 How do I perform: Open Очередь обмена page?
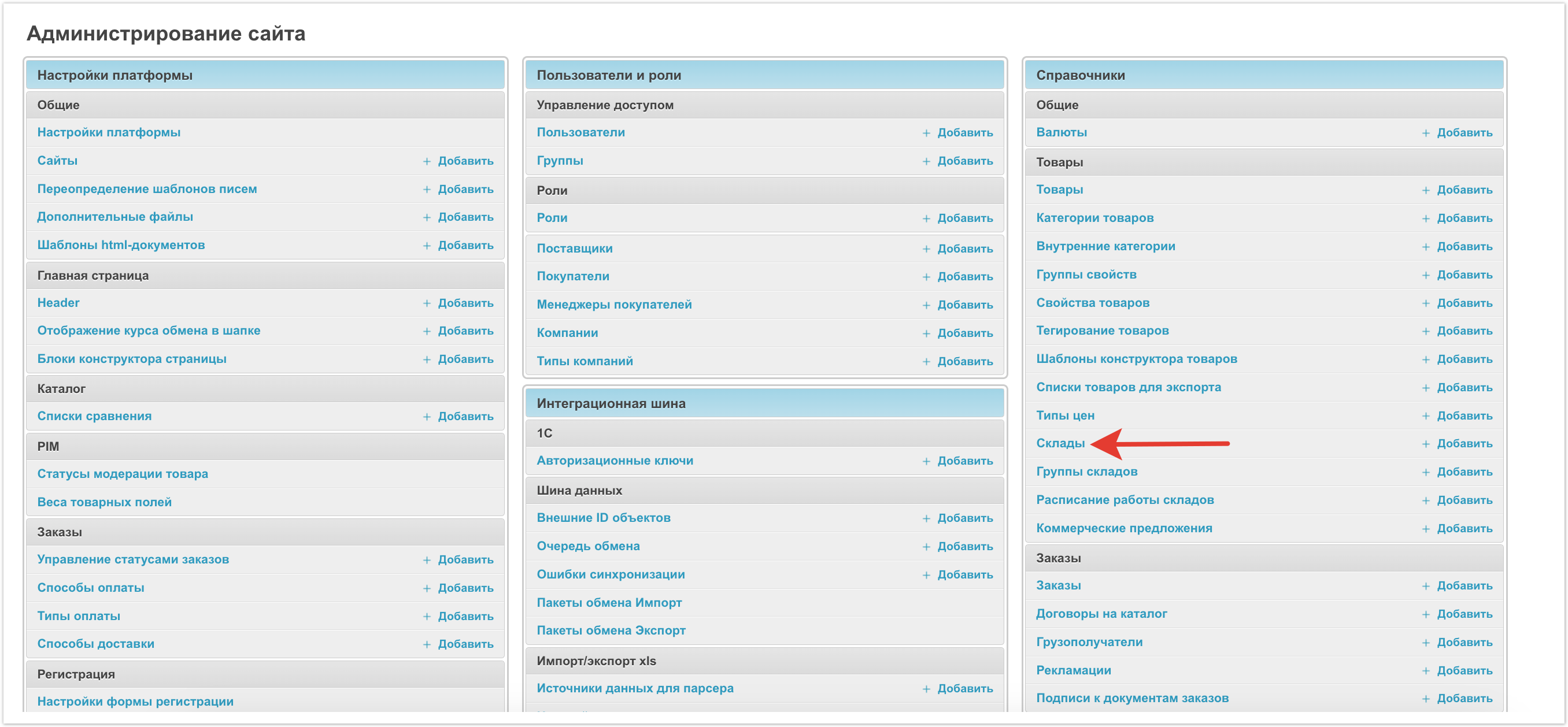click(x=588, y=546)
